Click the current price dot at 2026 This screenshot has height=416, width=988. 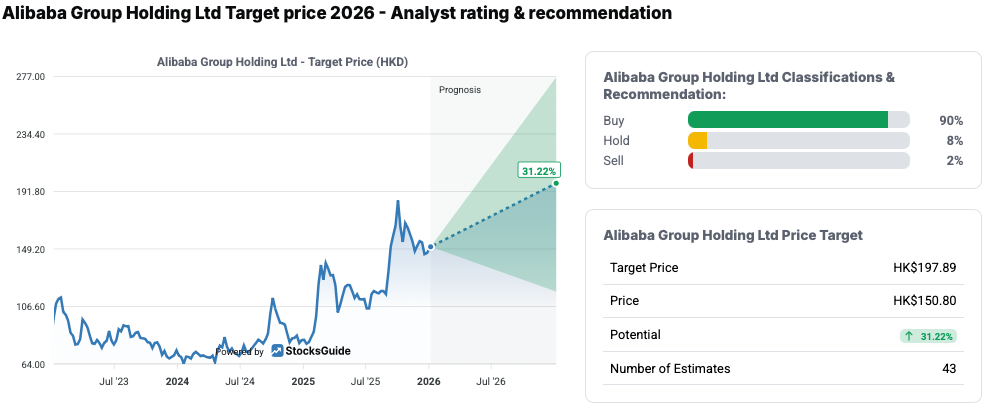(431, 246)
